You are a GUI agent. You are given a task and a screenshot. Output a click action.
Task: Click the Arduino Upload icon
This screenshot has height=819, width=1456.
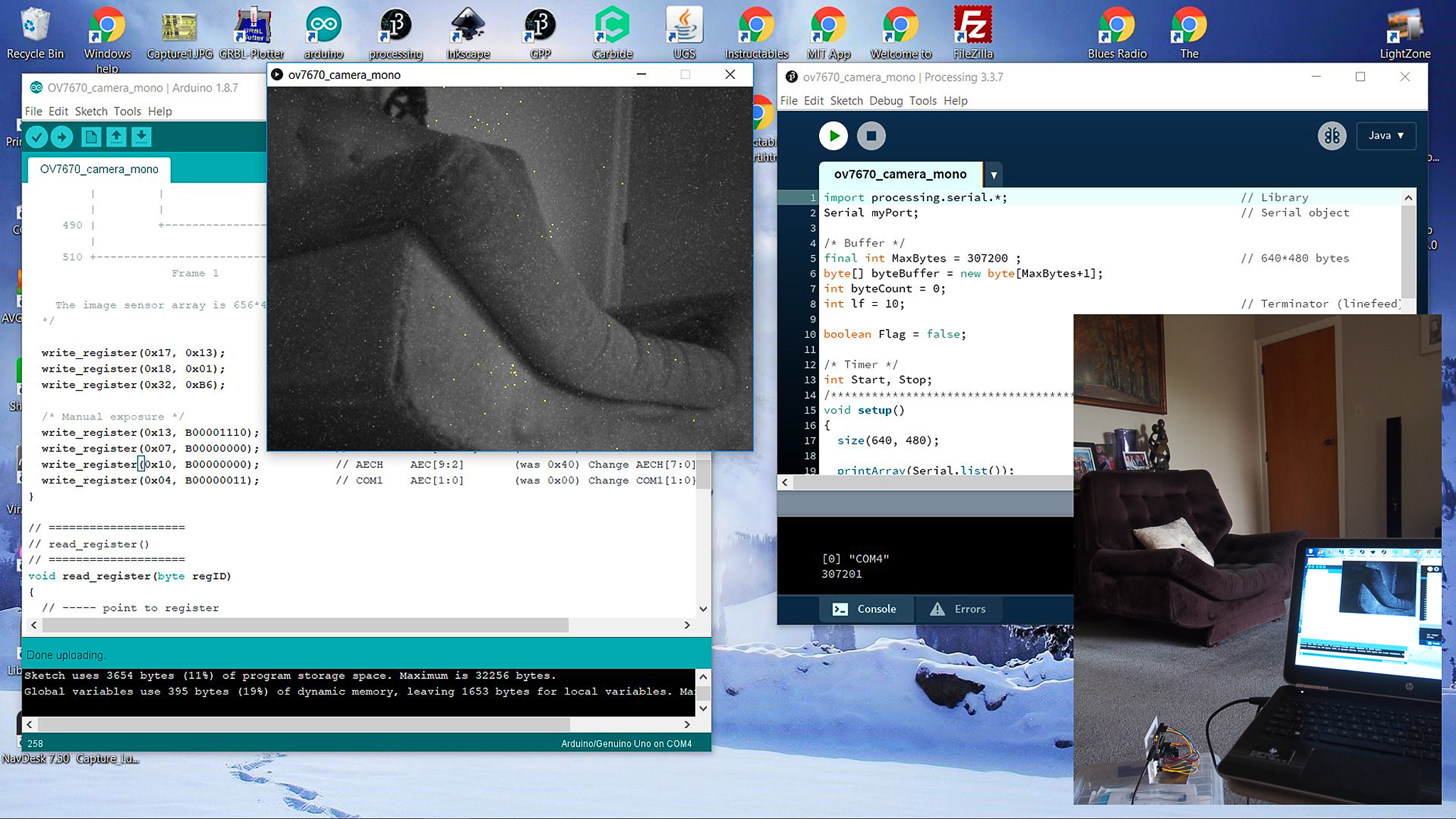point(62,137)
